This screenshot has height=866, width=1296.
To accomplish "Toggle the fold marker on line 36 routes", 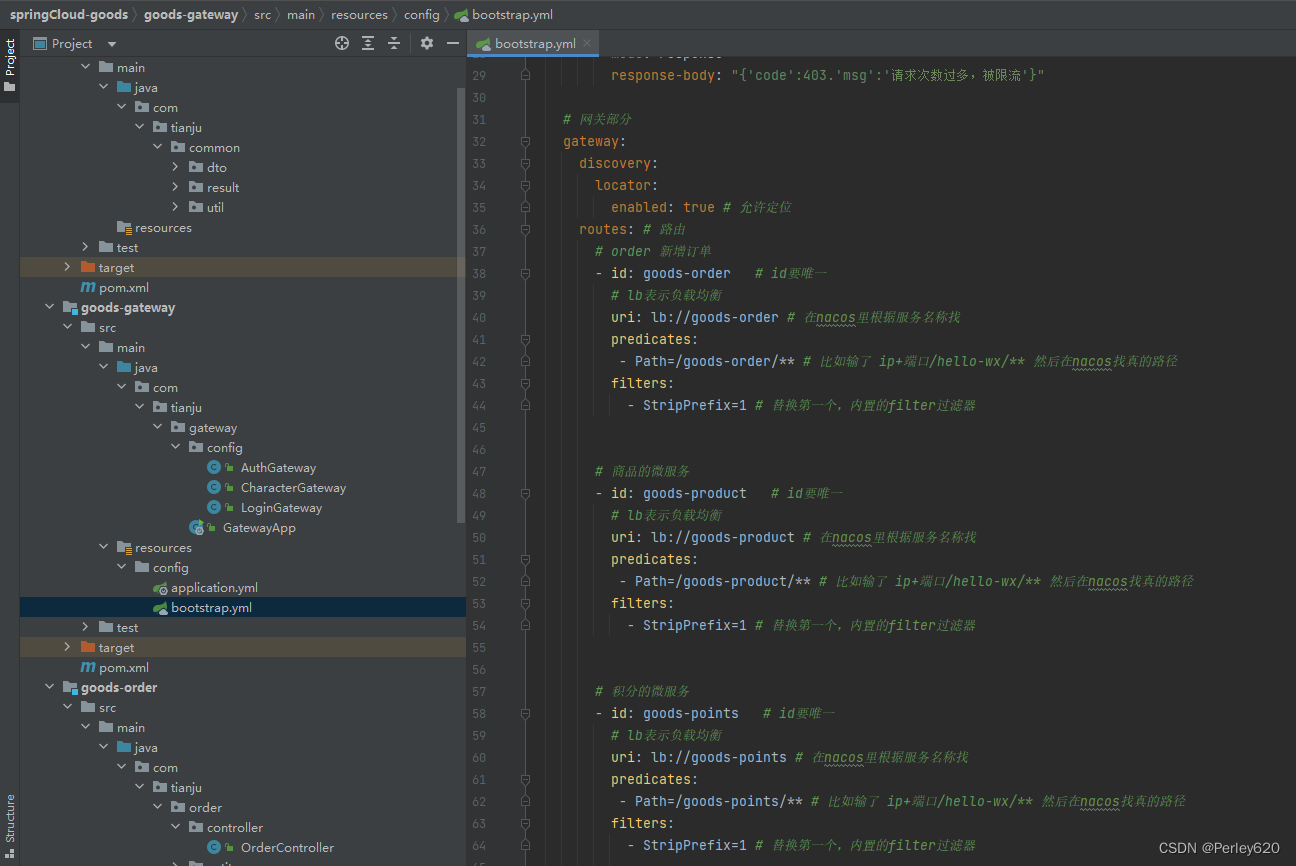I will pyautogui.click(x=525, y=229).
